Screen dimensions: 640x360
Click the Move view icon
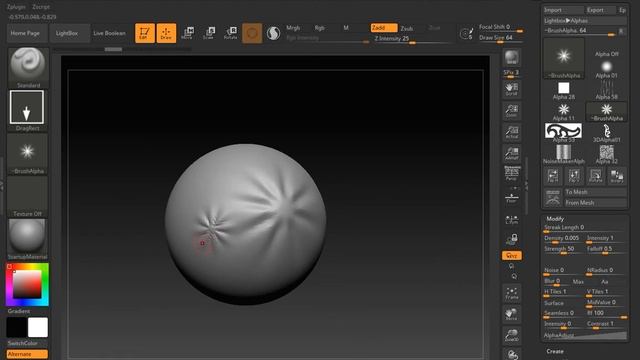511,314
